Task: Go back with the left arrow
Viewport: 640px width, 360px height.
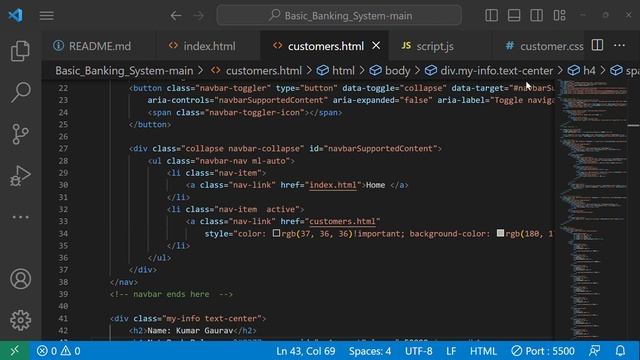Action: pos(176,16)
